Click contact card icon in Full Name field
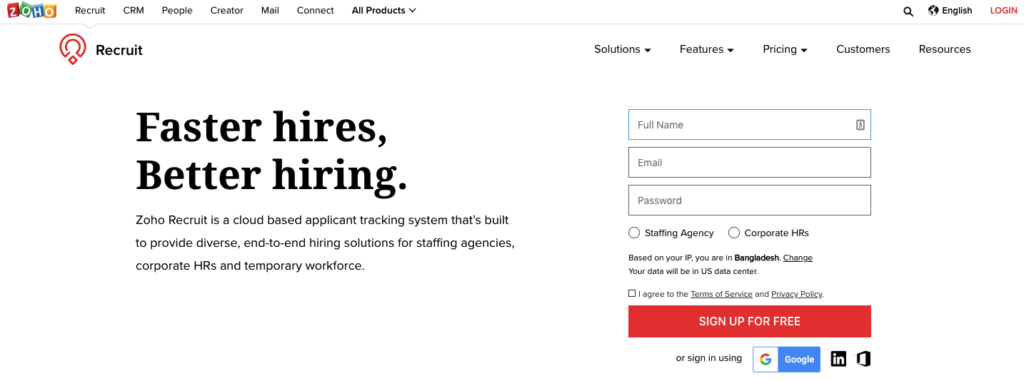 pyautogui.click(x=860, y=125)
